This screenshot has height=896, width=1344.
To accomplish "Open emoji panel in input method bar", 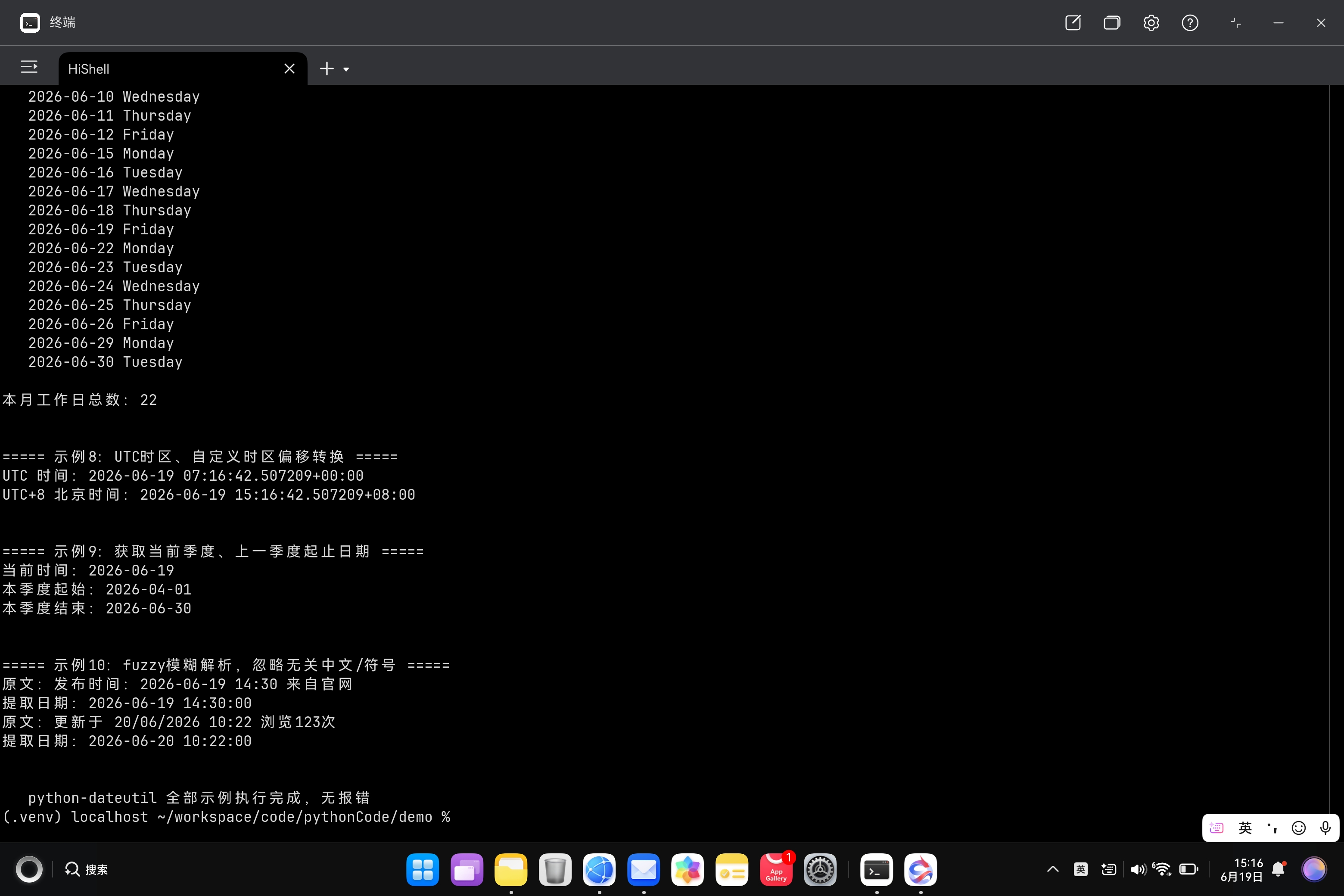I will [x=1298, y=828].
